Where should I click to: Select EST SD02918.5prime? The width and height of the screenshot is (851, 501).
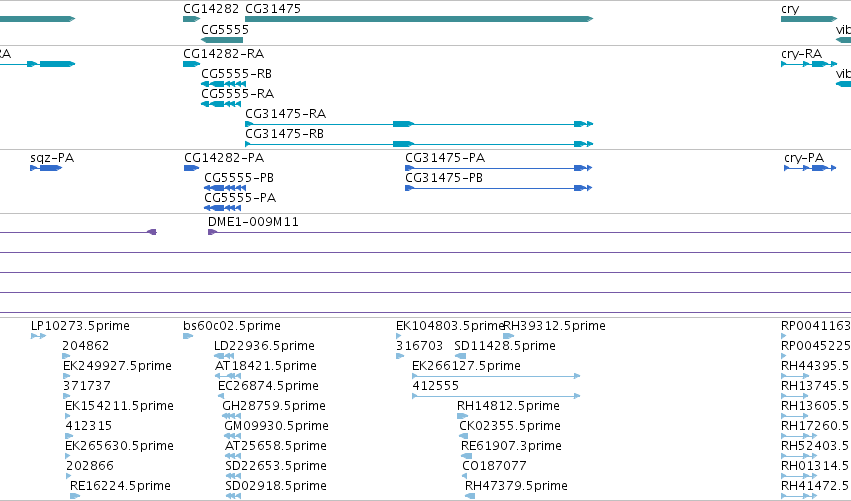point(233,496)
